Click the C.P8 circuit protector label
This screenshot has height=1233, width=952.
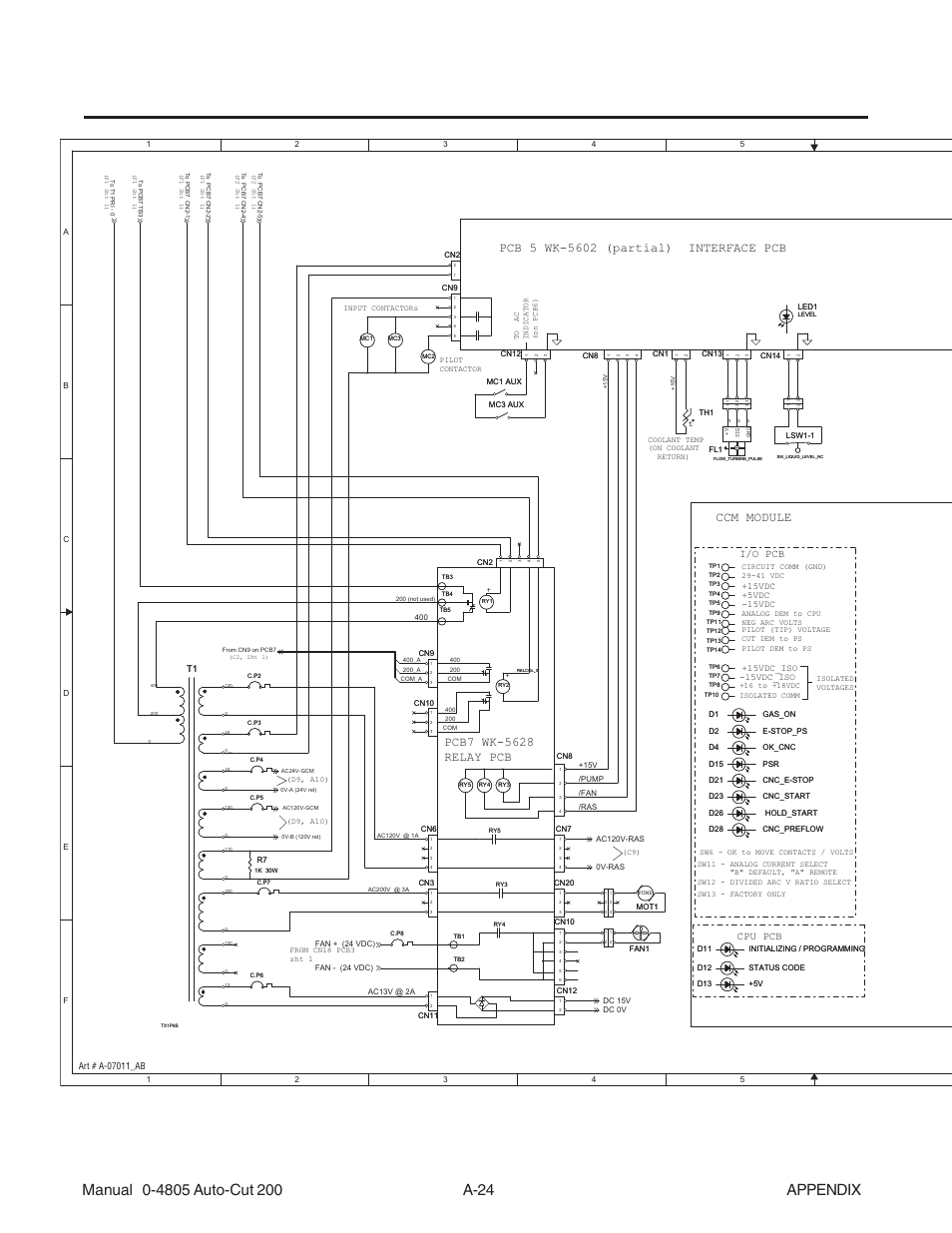click(396, 933)
